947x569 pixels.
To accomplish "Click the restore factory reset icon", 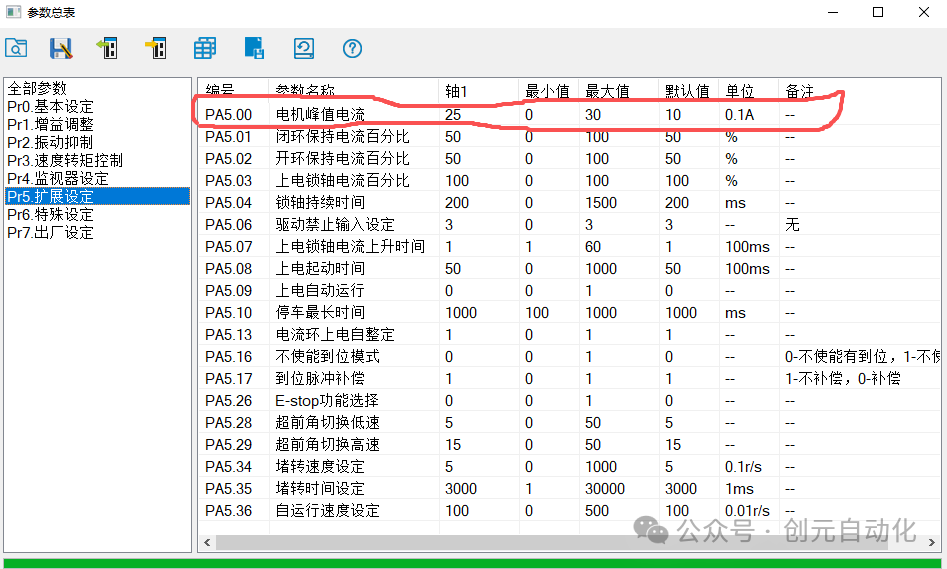I will click(x=304, y=48).
